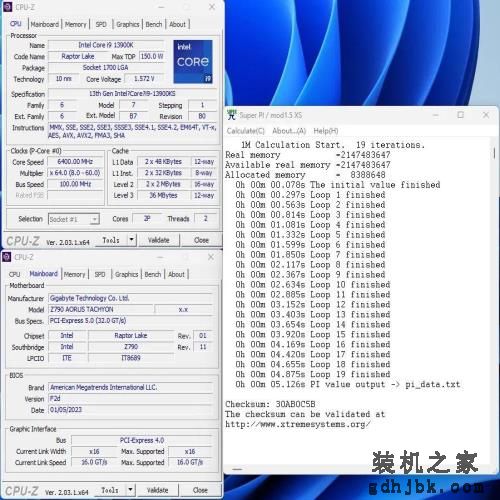Viewport: 500px width, 500px height.
Task: Close the lower CPU-Z Mainboard window with X
Action: coord(211,257)
